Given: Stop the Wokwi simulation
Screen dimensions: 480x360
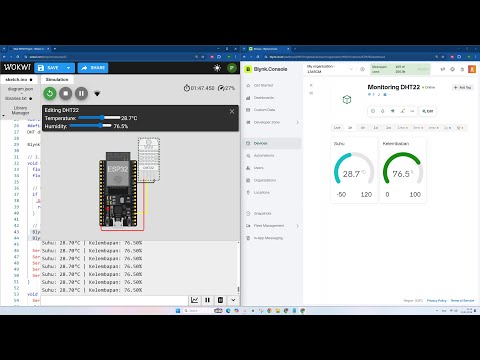Looking at the screenshot, I should click(66, 93).
